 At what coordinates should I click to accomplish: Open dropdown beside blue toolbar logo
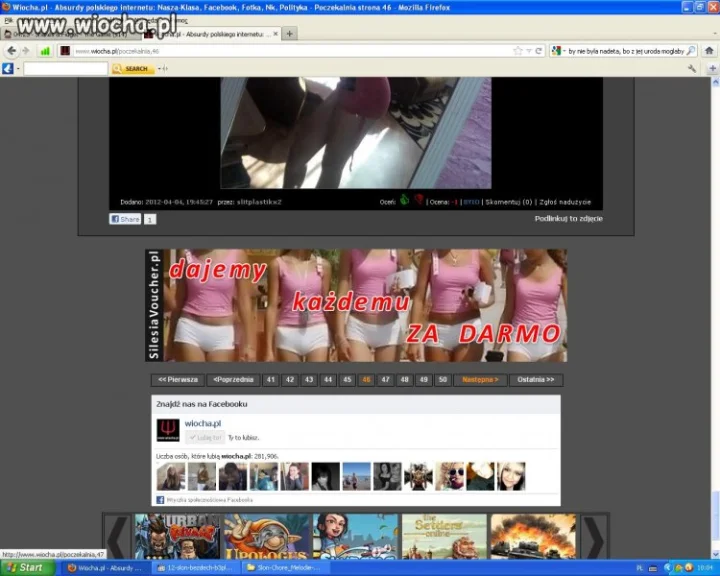pyautogui.click(x=18, y=69)
